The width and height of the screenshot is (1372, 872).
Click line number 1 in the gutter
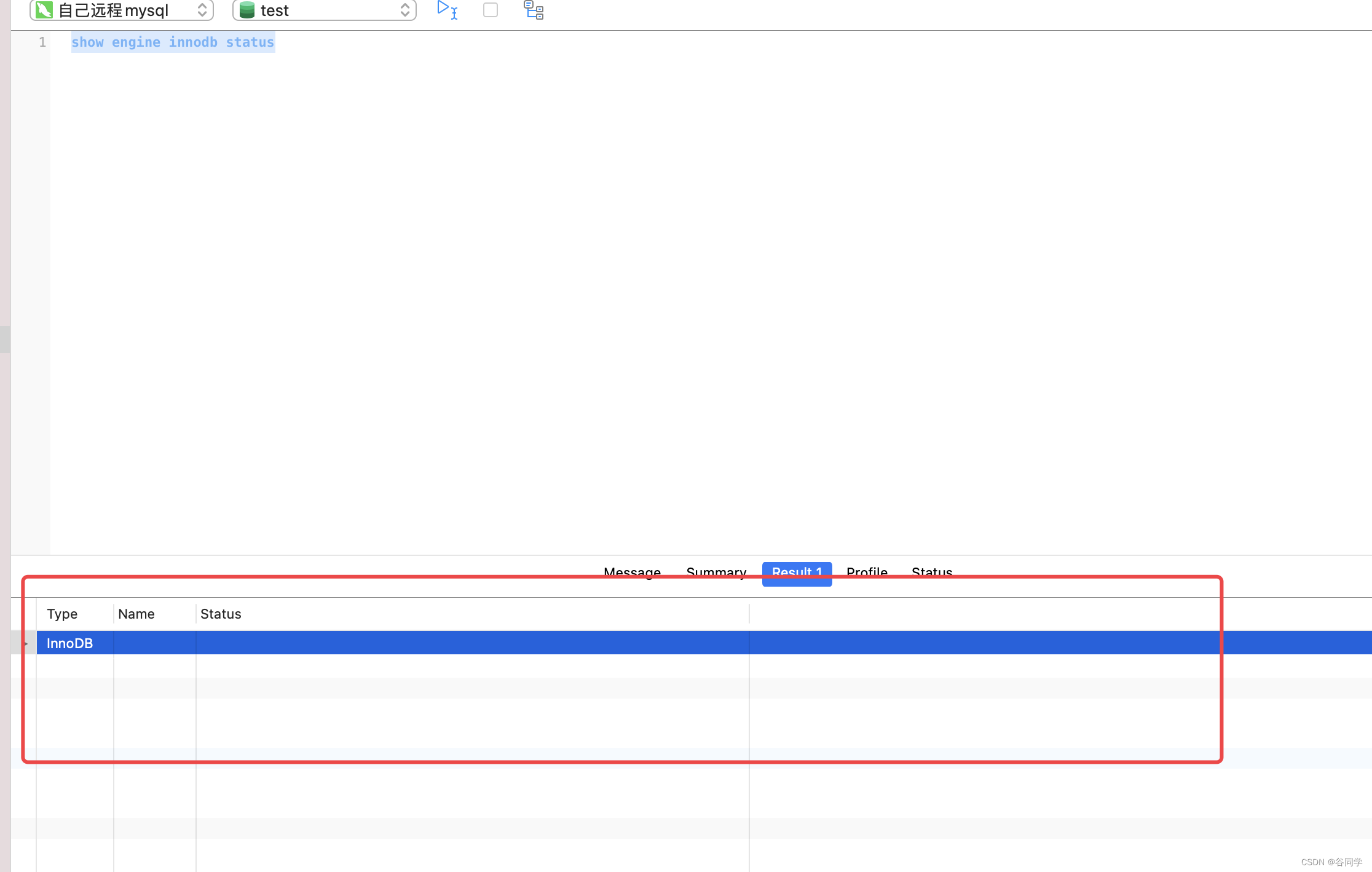(42, 42)
